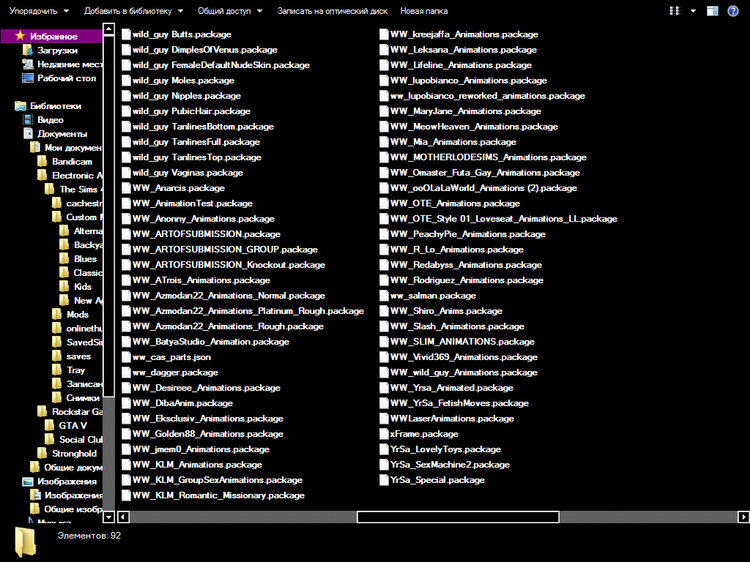The image size is (750, 562).
Task: Change the view mode icon
Action: tap(674, 11)
